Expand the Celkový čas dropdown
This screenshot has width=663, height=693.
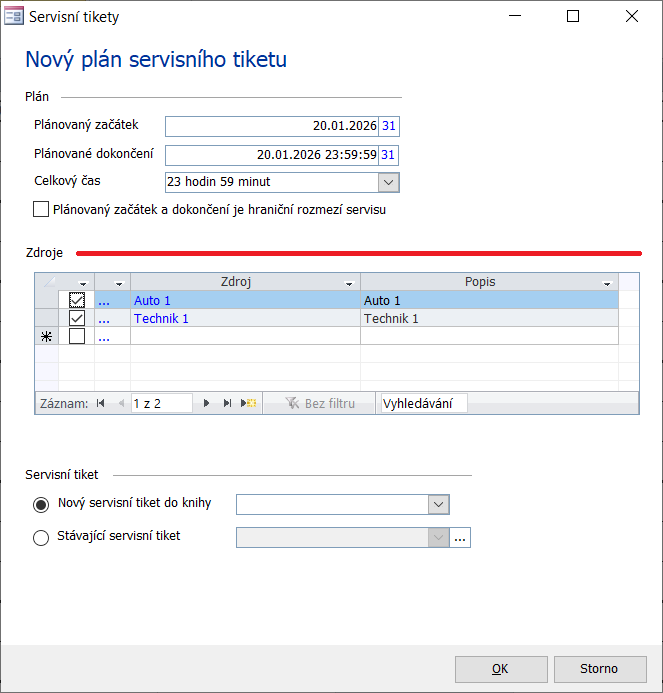click(388, 182)
